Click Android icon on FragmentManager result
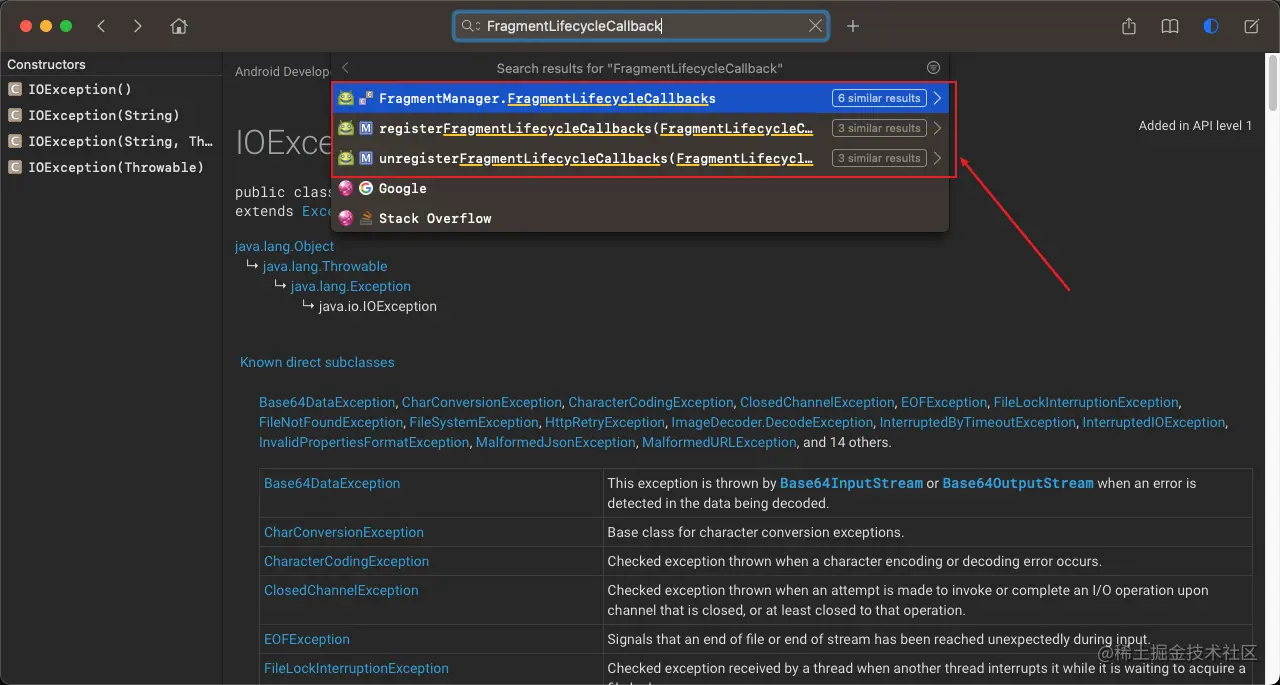Image resolution: width=1280 pixels, height=685 pixels. pos(346,98)
